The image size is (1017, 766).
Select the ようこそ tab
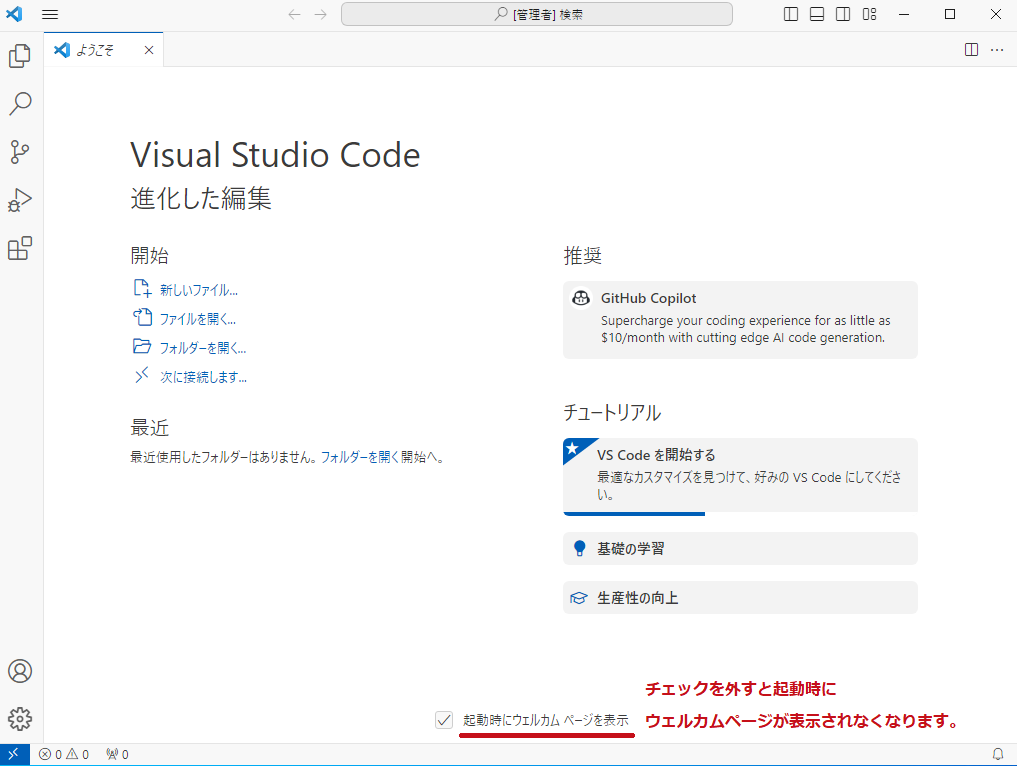pyautogui.click(x=104, y=50)
